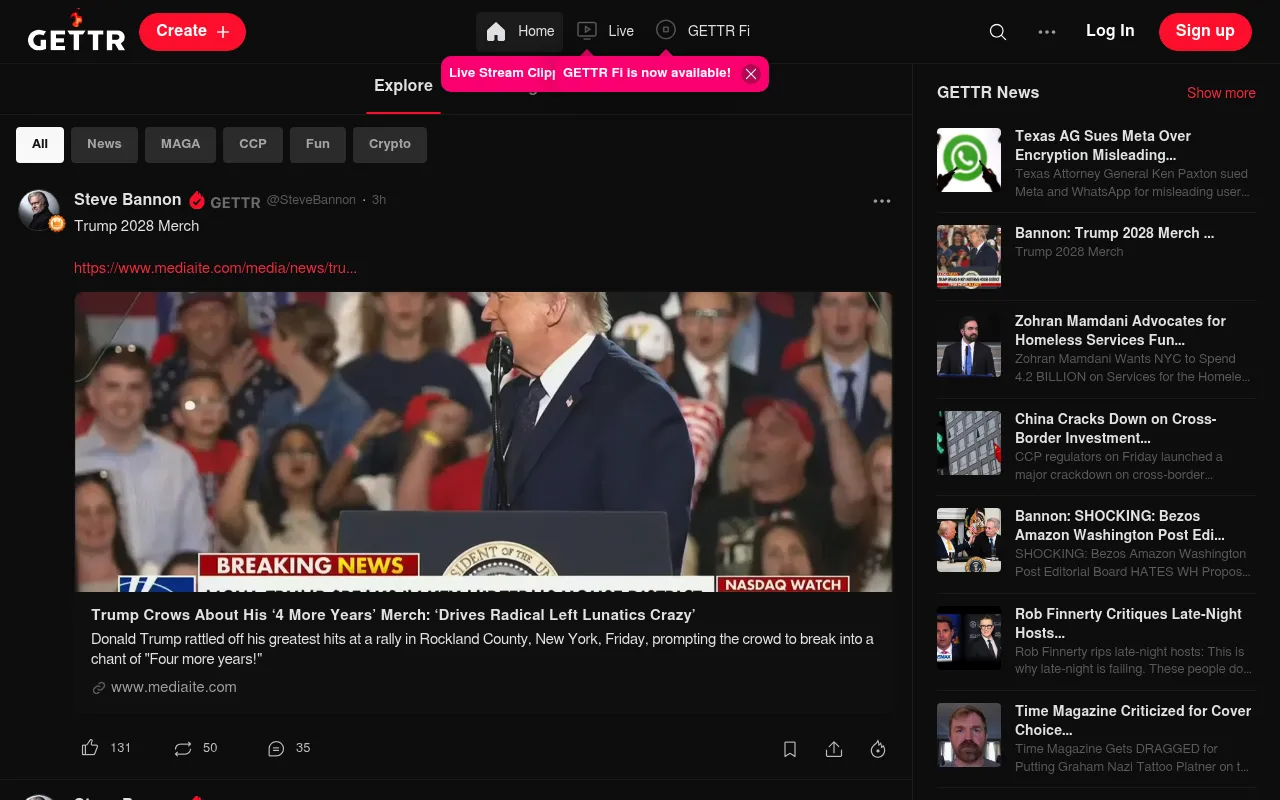Open Steve Bannon's profile name
The image size is (1280, 800).
tap(128, 200)
